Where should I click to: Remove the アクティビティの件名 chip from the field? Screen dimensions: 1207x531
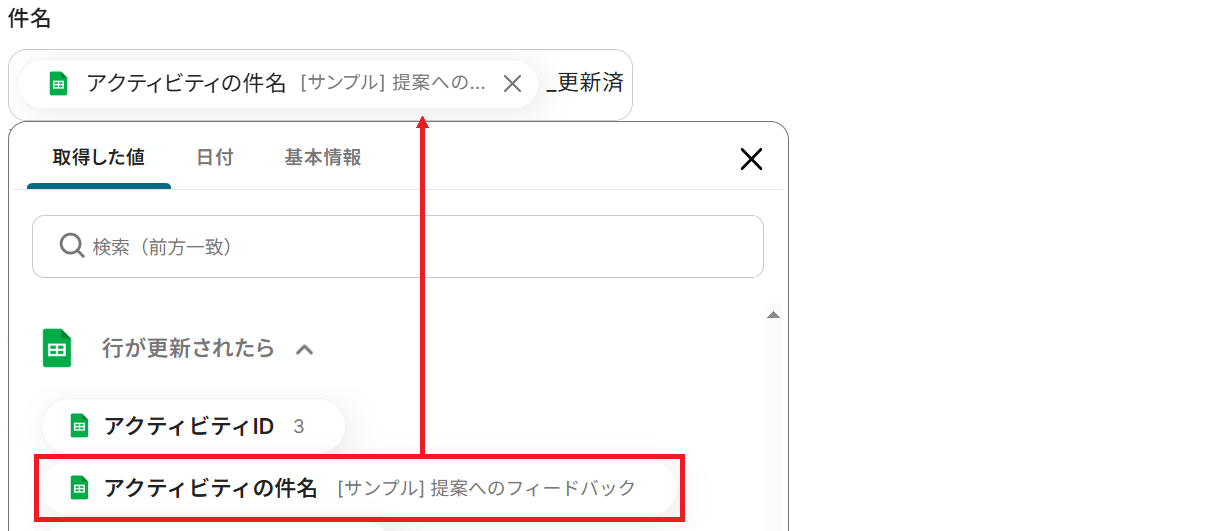(x=512, y=84)
